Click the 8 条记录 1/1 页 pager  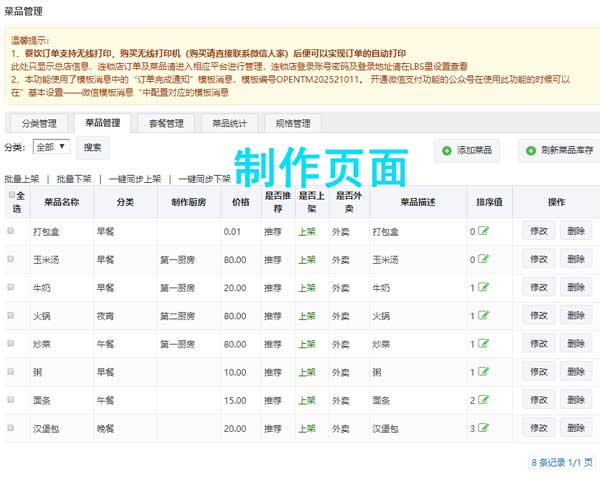[x=562, y=462]
